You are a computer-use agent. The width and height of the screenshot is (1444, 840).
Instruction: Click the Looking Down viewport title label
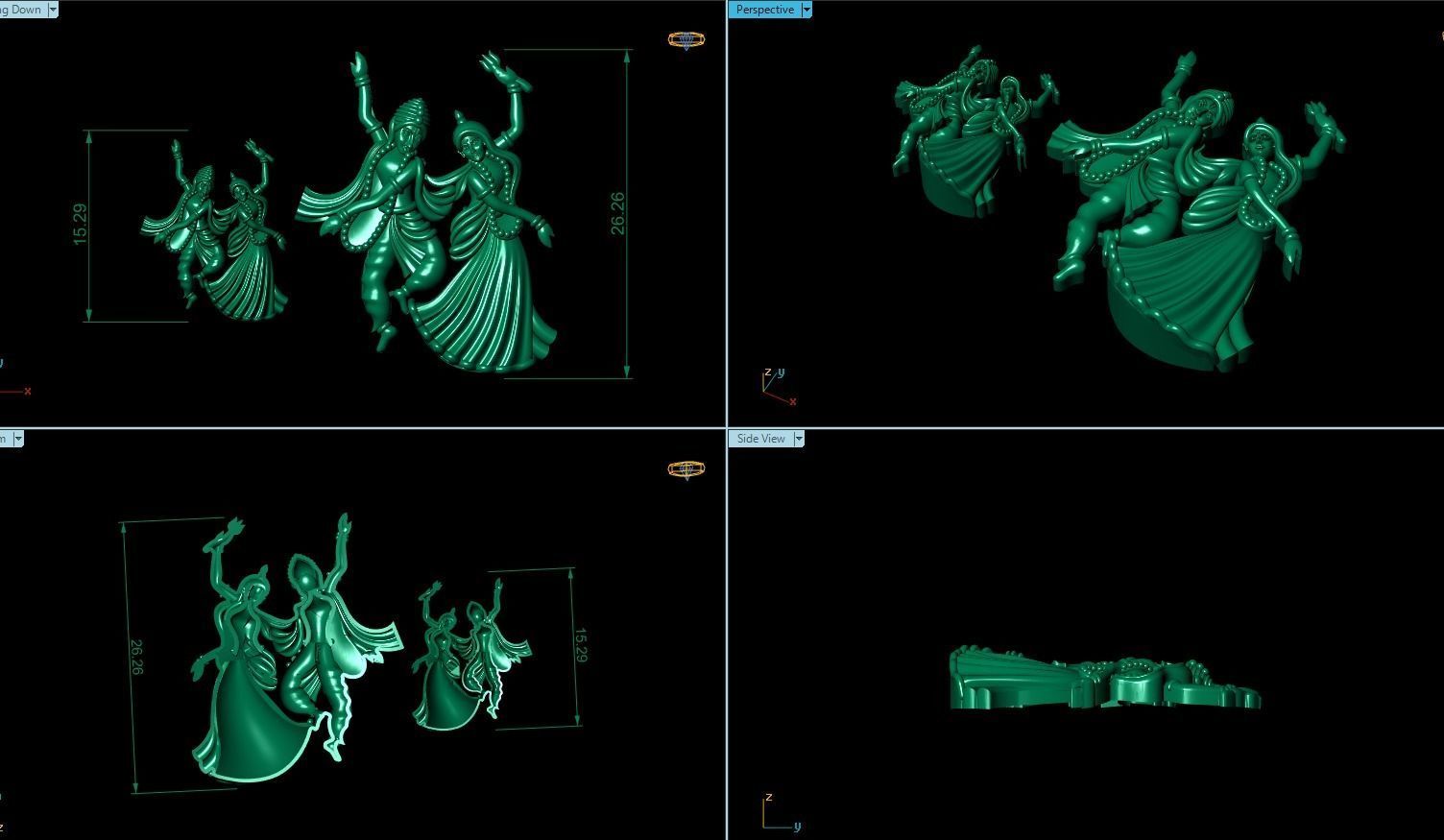(23, 10)
